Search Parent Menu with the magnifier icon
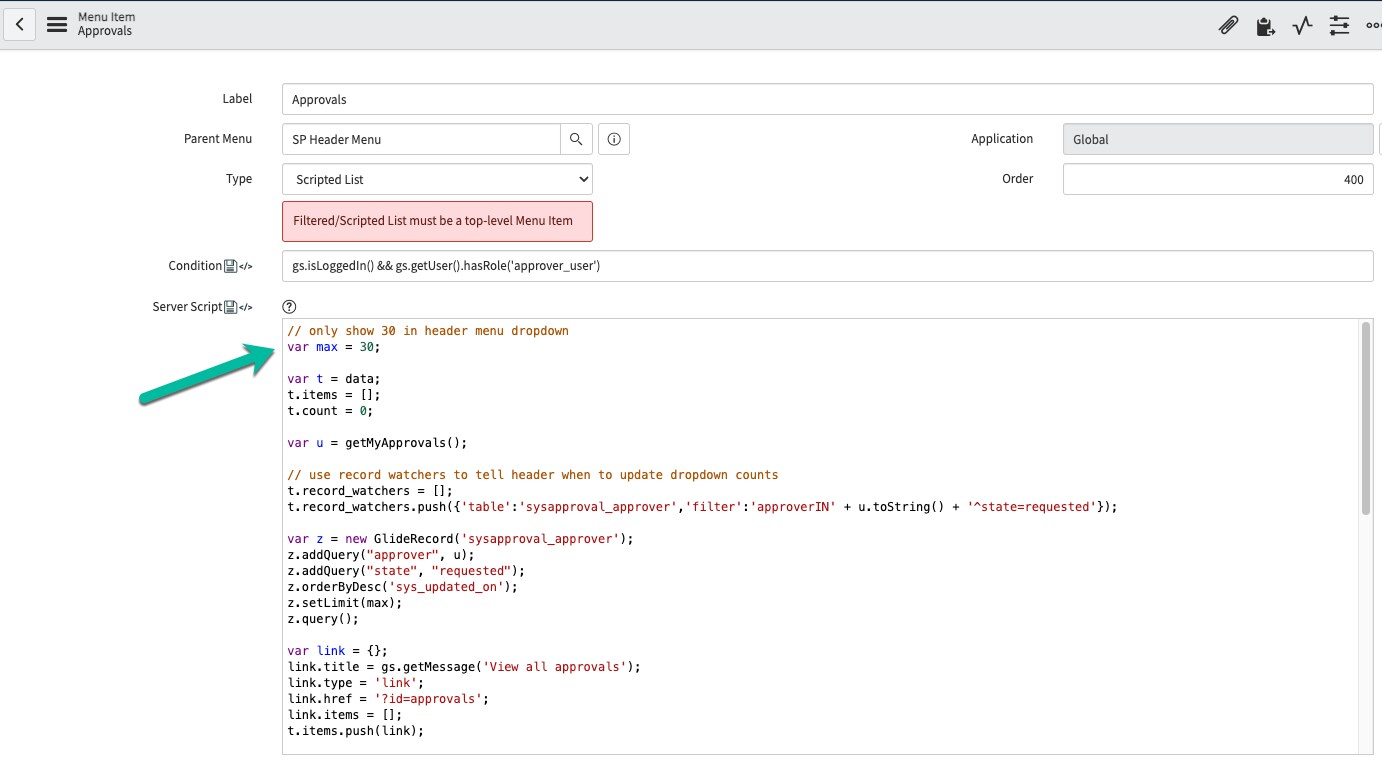Viewport: 1382px width, 762px height. (576, 139)
